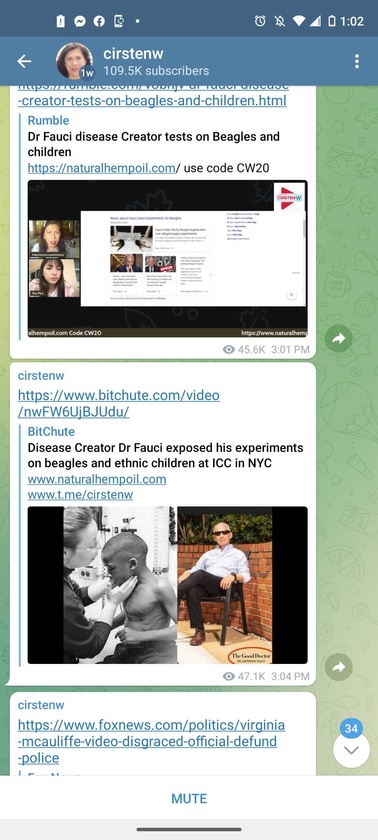The height and width of the screenshot is (840, 378).
Task: Open the BitChute preview image
Action: [x=168, y=585]
